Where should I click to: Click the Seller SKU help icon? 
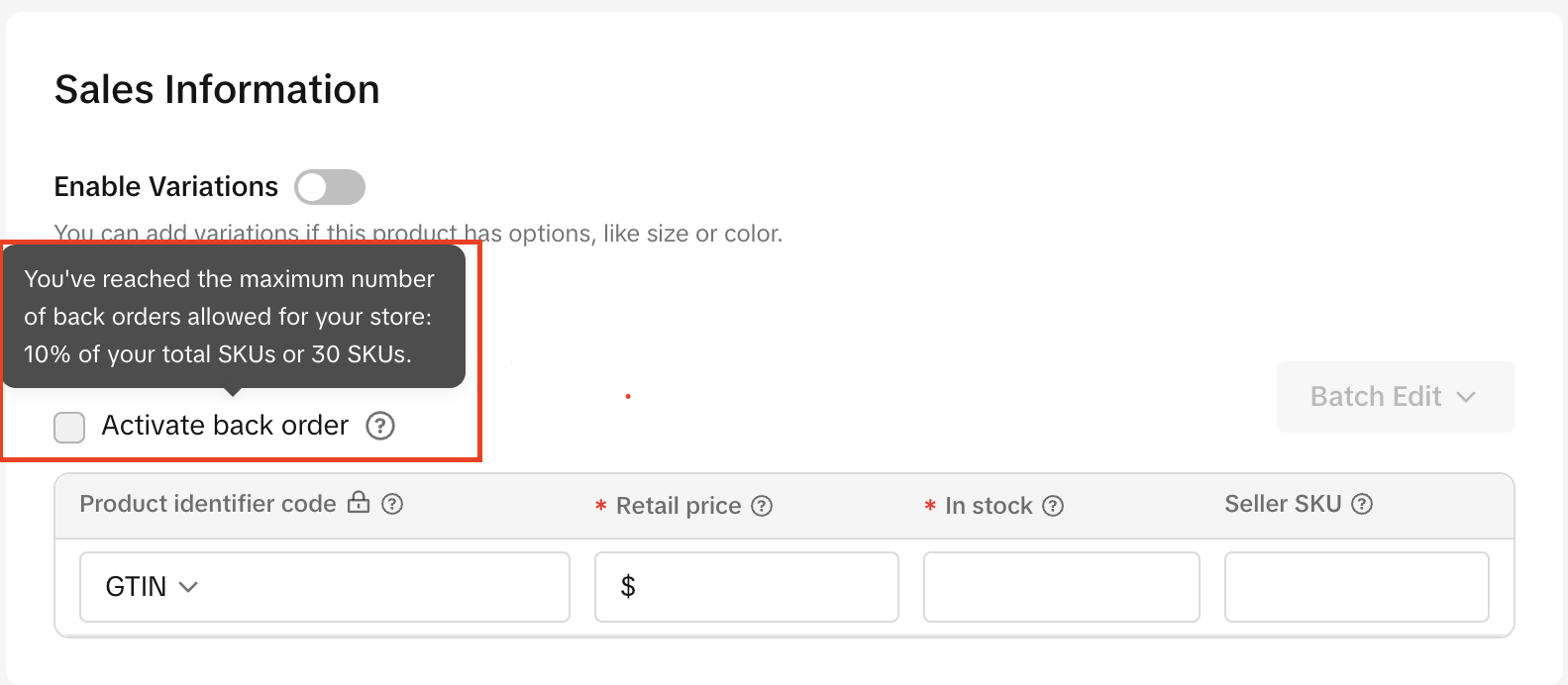pos(1362,504)
